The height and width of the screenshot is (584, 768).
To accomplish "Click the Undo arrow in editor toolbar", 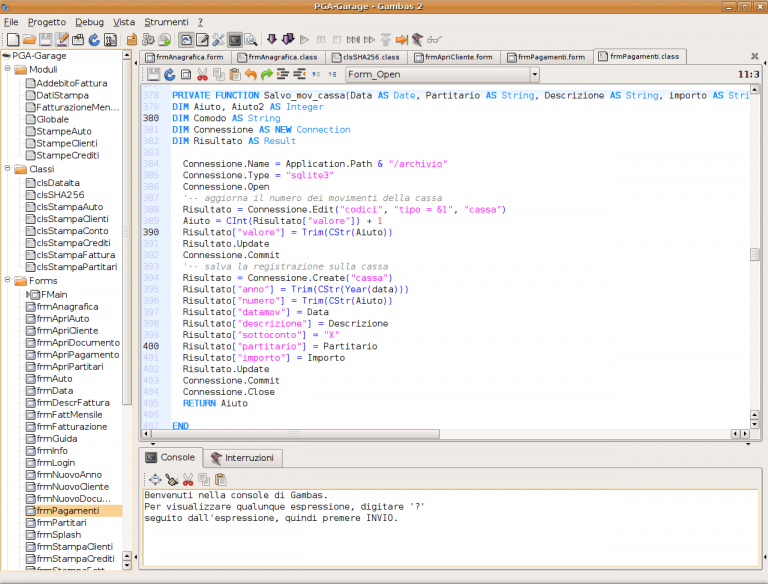I will [251, 75].
